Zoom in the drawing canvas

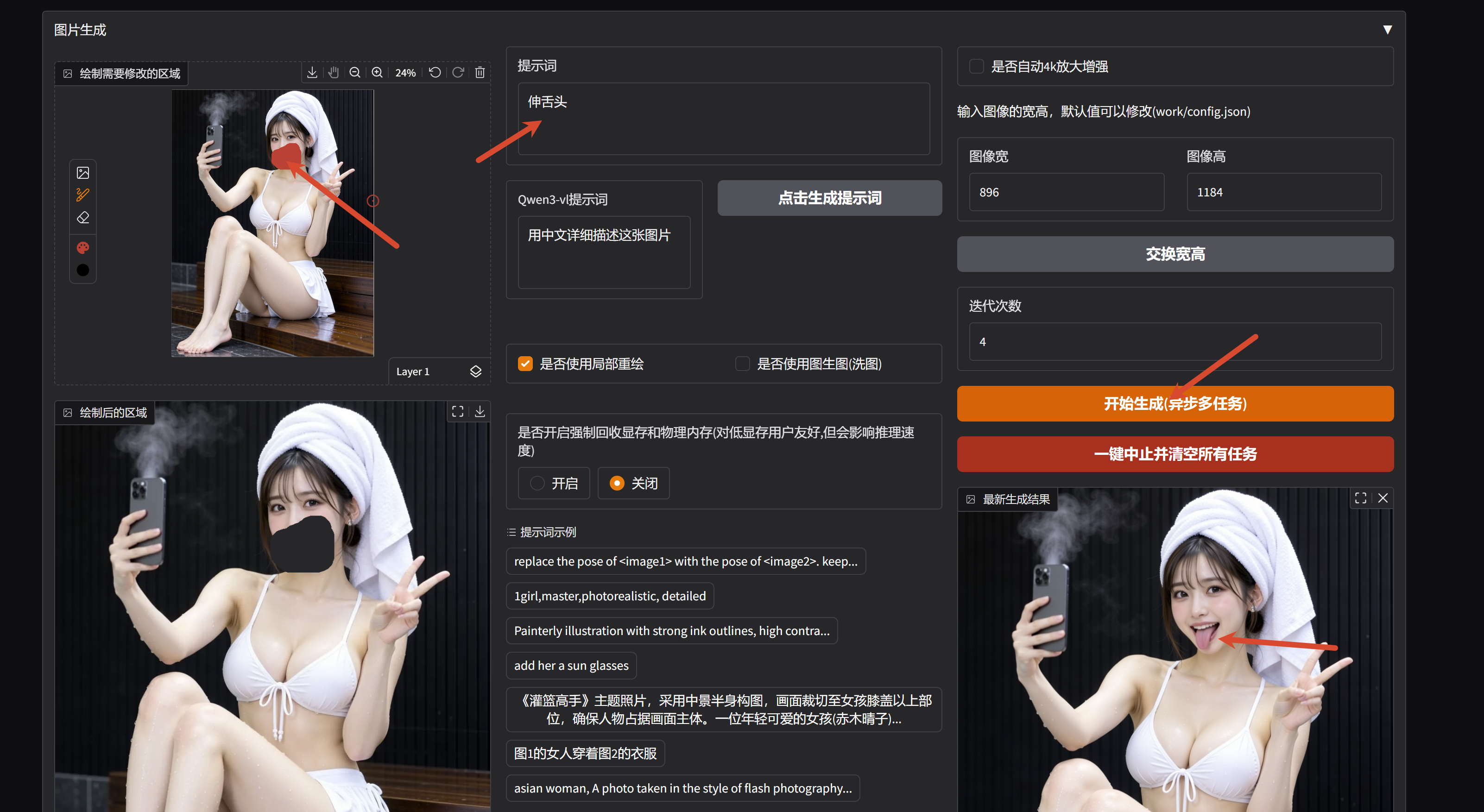click(x=377, y=73)
